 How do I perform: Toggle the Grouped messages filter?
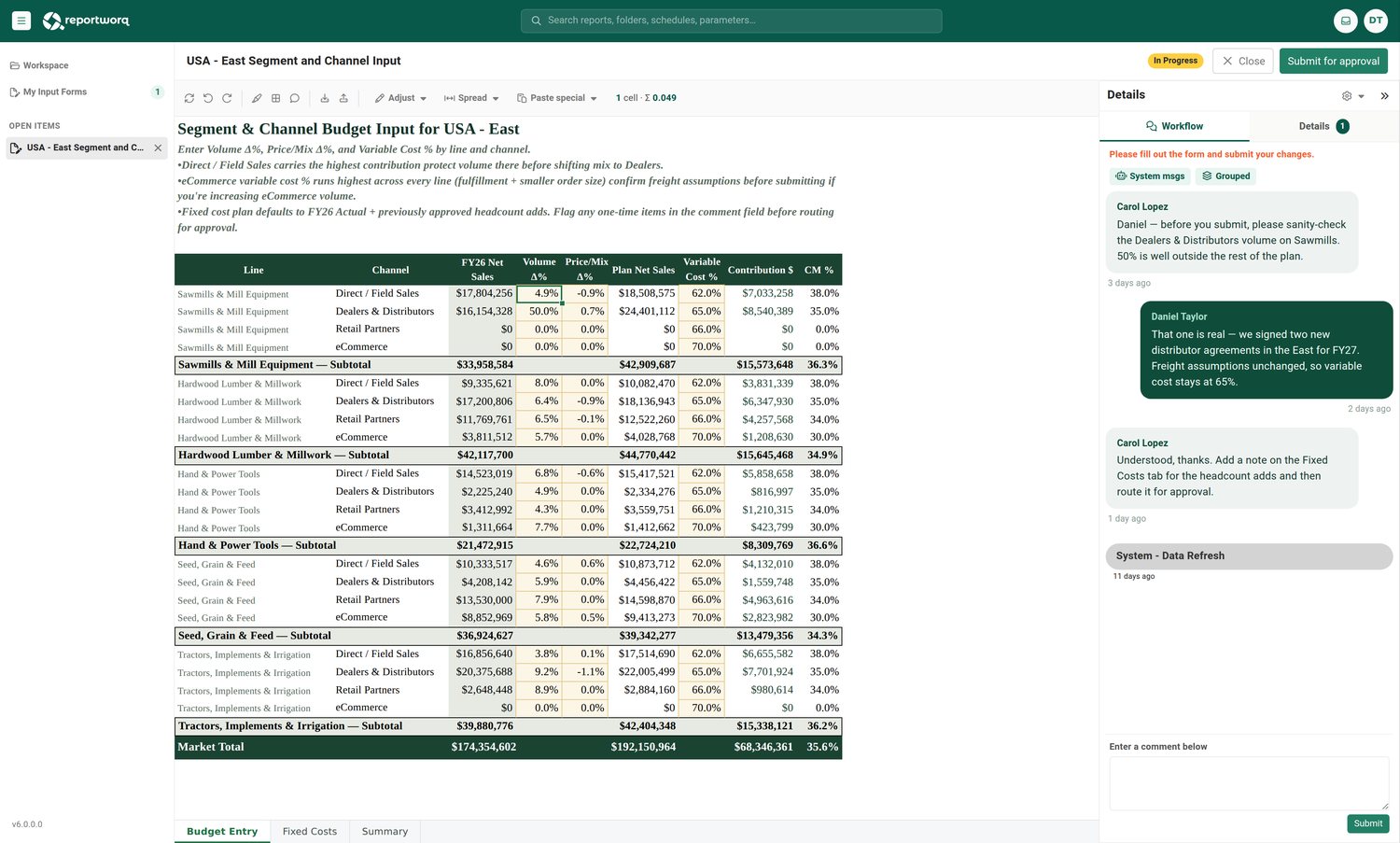pos(1225,176)
